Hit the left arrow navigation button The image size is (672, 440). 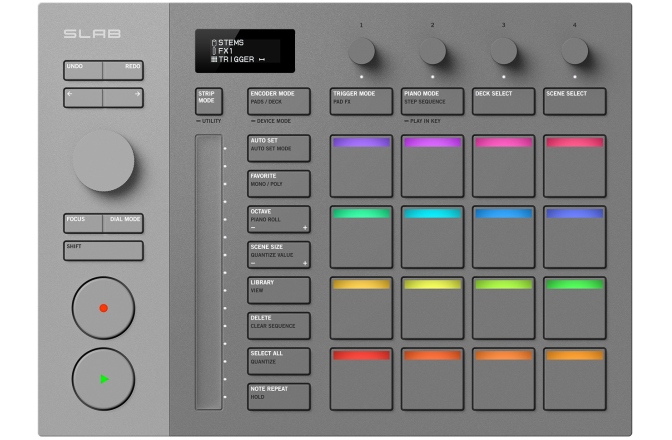[83, 98]
